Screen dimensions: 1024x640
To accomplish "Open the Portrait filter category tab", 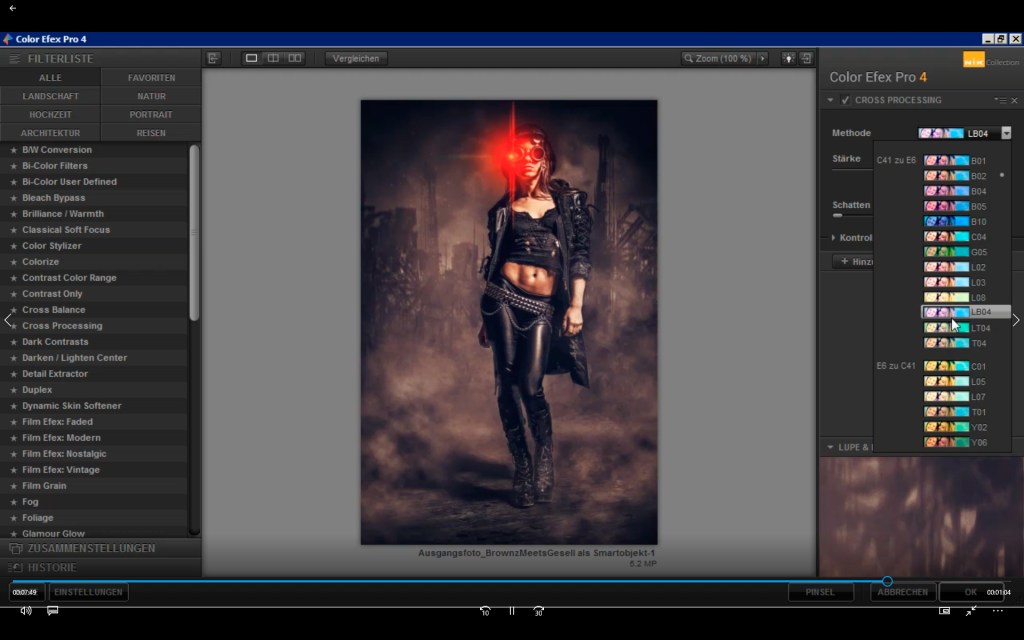I will click(x=150, y=114).
